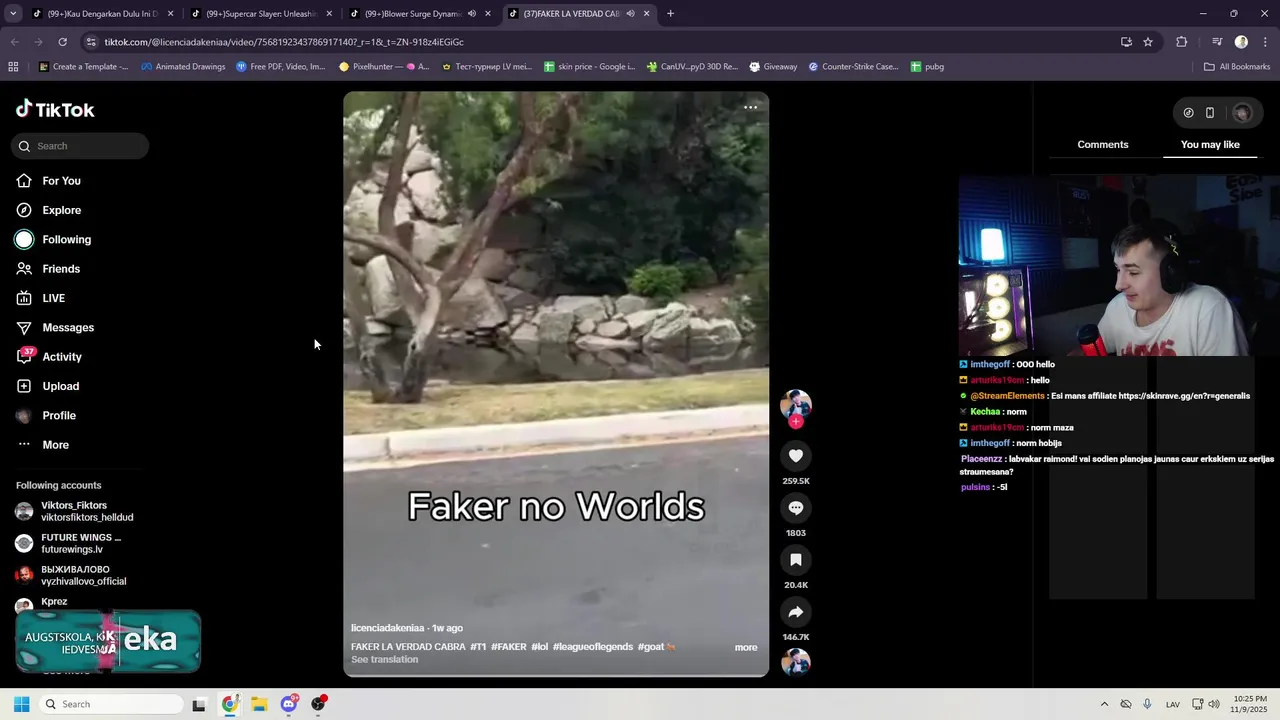Mute the FAKER LA VERDAD tab audio
This screenshot has width=1280, height=720.
click(630, 14)
